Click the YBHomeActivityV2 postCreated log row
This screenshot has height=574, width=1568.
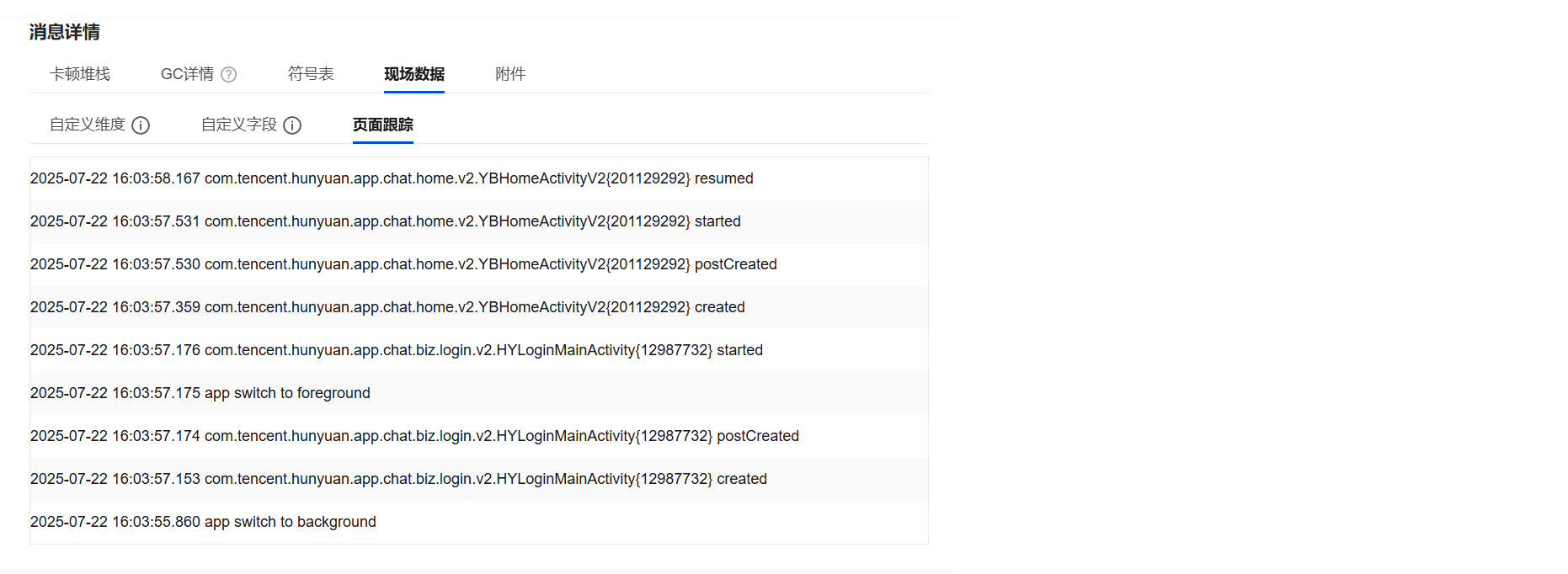click(x=403, y=264)
